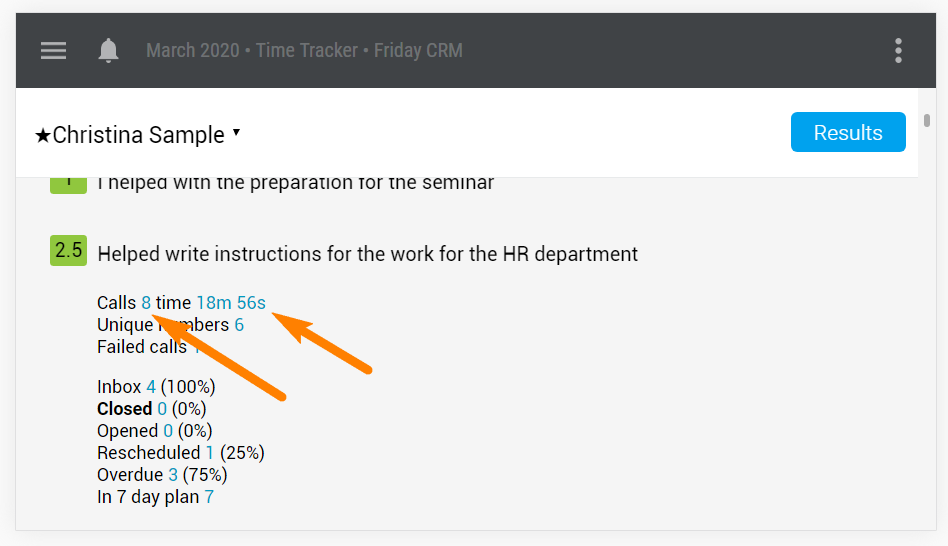Open the Calls count 8 link

click(146, 302)
